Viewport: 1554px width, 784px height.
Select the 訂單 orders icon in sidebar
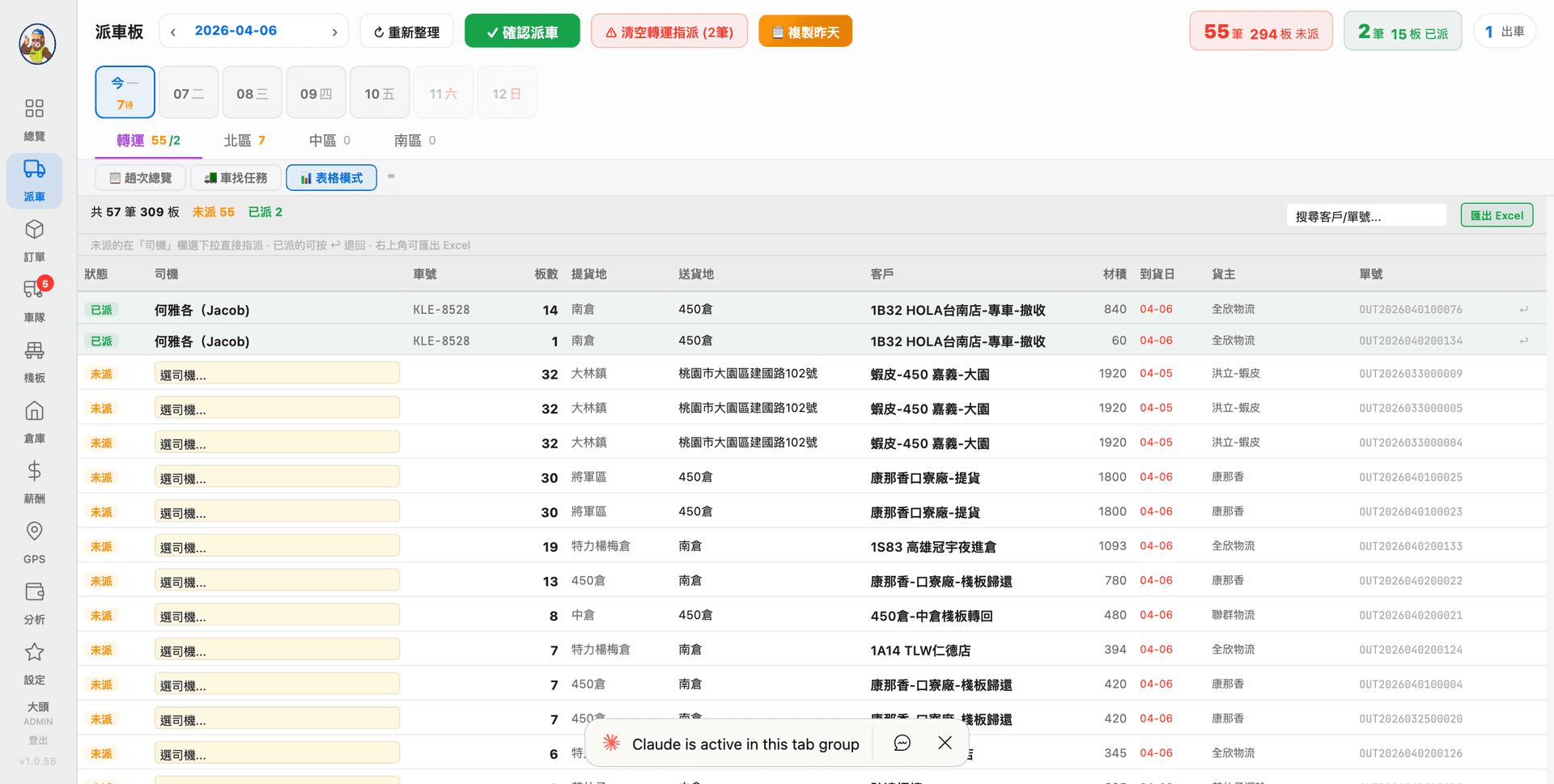[34, 240]
